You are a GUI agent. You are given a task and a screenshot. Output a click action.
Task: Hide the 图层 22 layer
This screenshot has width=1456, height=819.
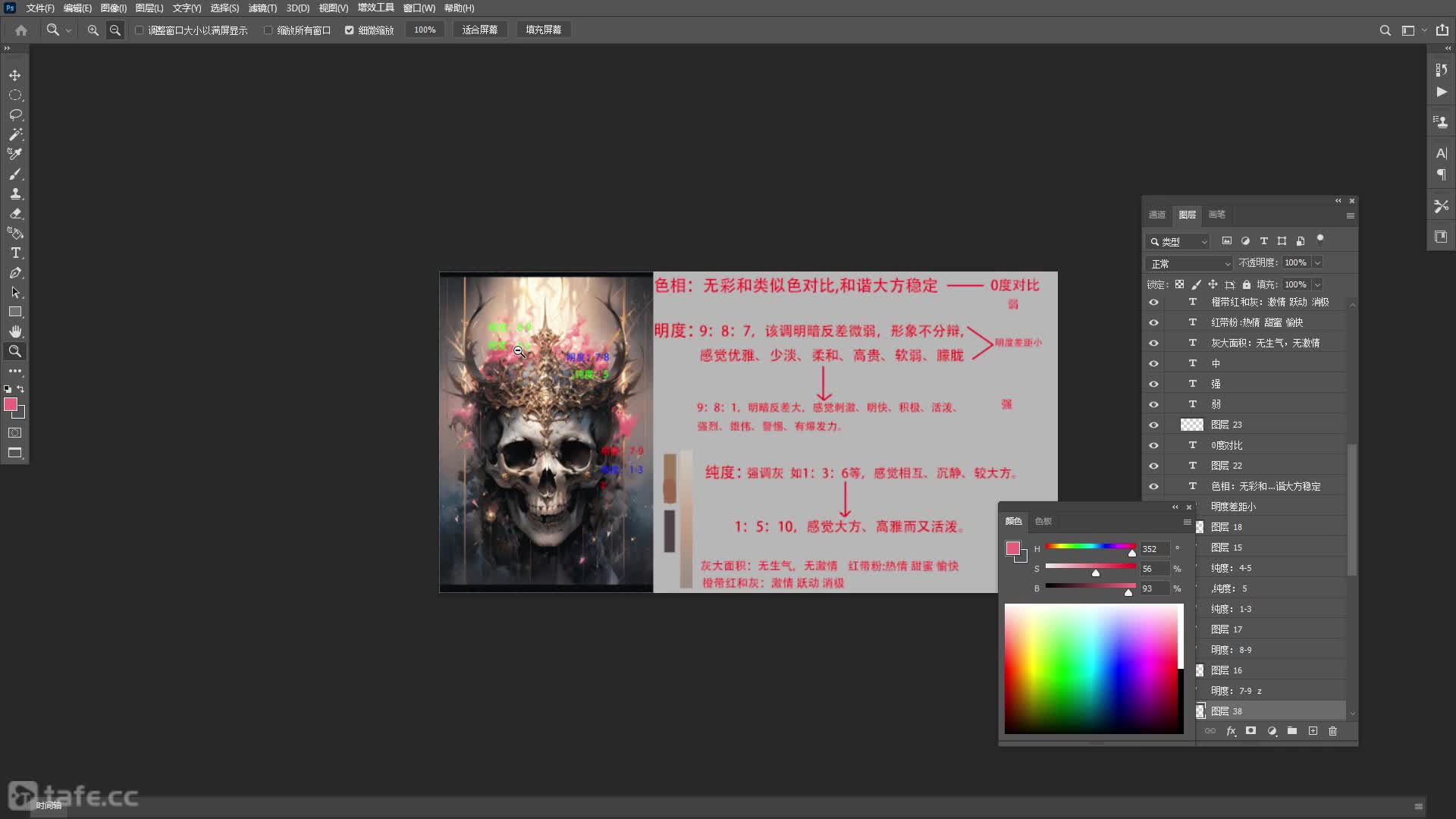1153,466
